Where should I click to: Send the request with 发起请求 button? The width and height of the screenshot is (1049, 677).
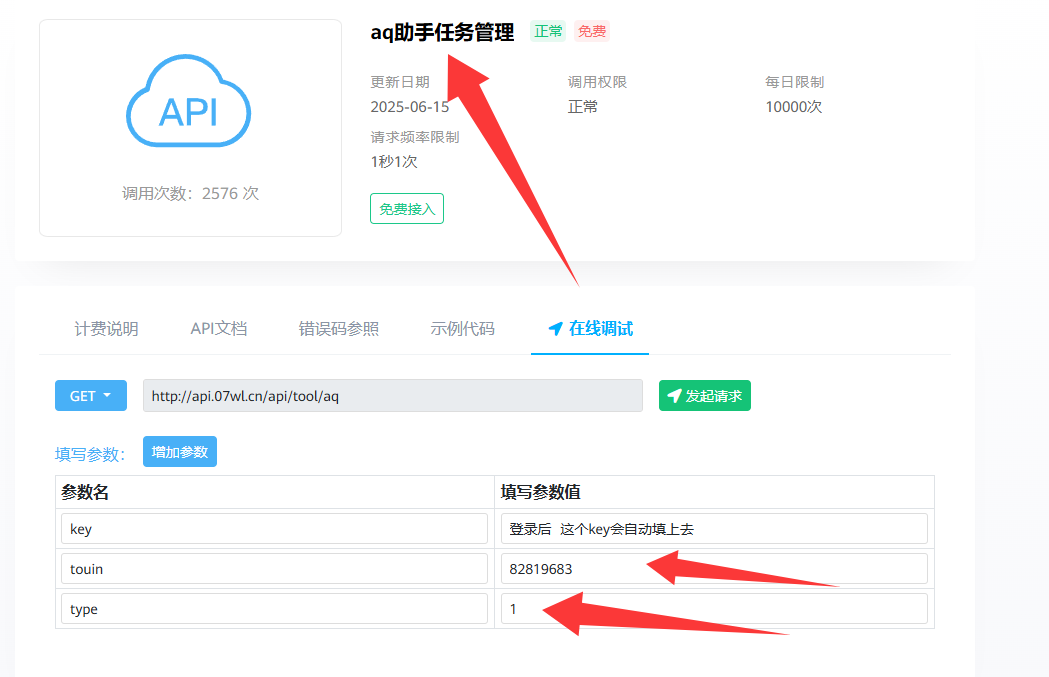point(705,396)
